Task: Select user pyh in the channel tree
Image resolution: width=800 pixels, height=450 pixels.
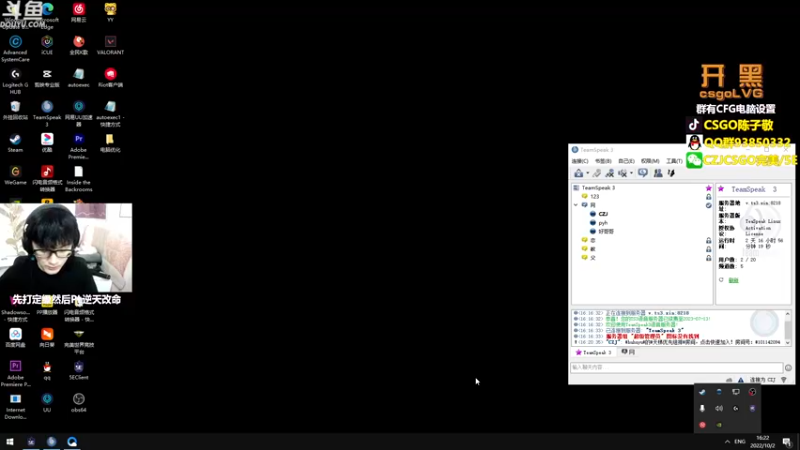Action: point(603,223)
